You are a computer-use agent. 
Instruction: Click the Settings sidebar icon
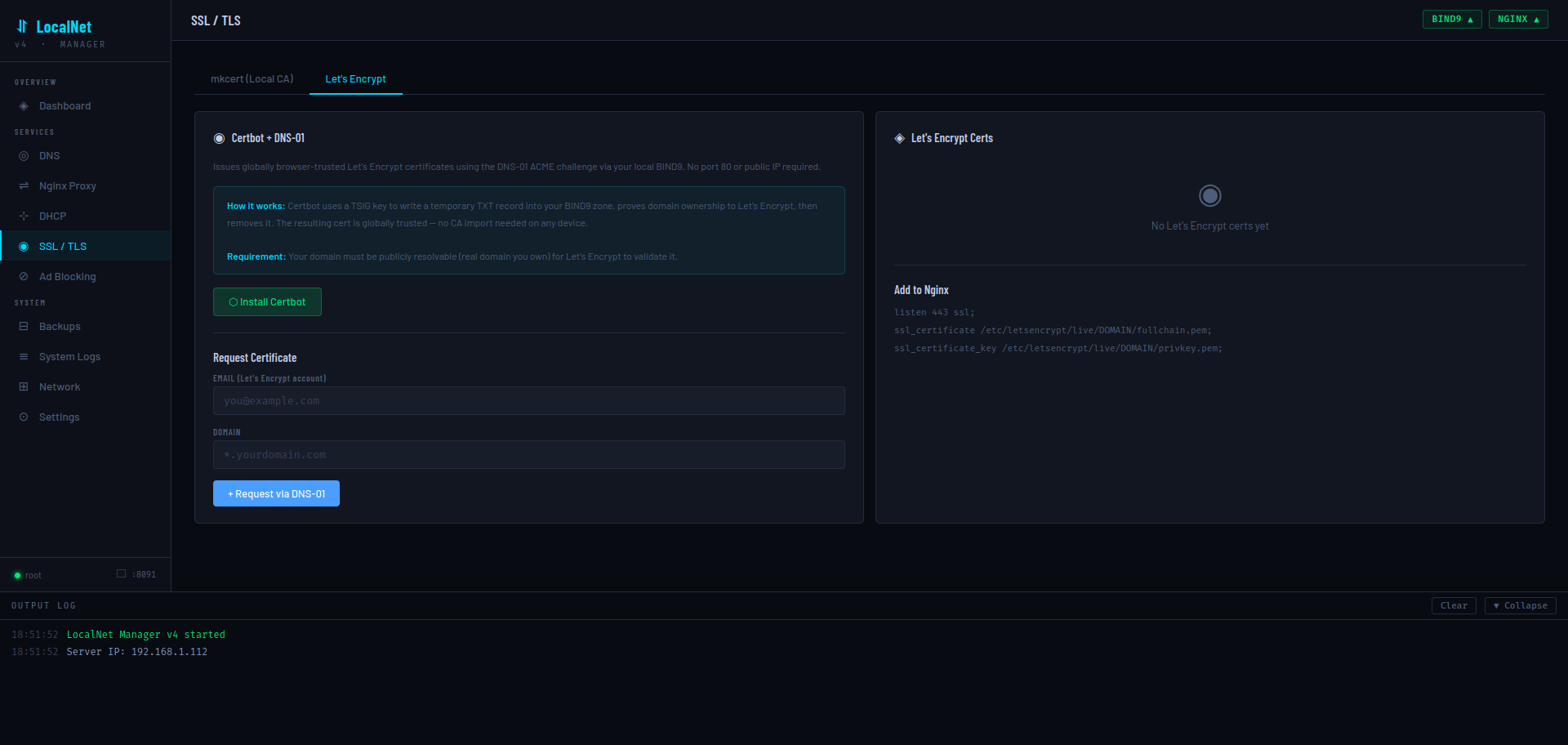[x=24, y=417]
